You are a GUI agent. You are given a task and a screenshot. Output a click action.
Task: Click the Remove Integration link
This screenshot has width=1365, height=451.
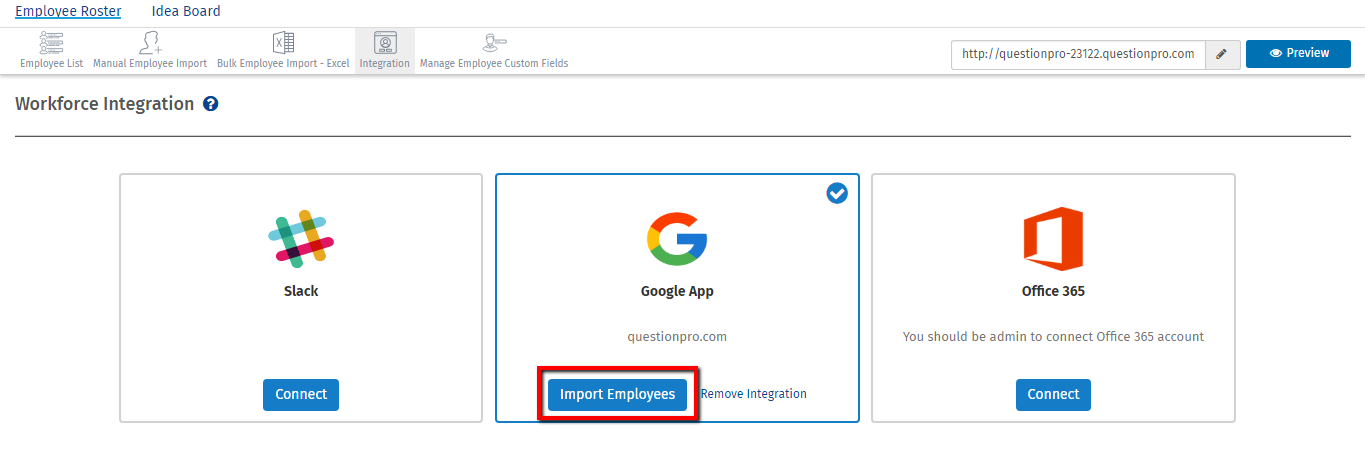coord(753,394)
